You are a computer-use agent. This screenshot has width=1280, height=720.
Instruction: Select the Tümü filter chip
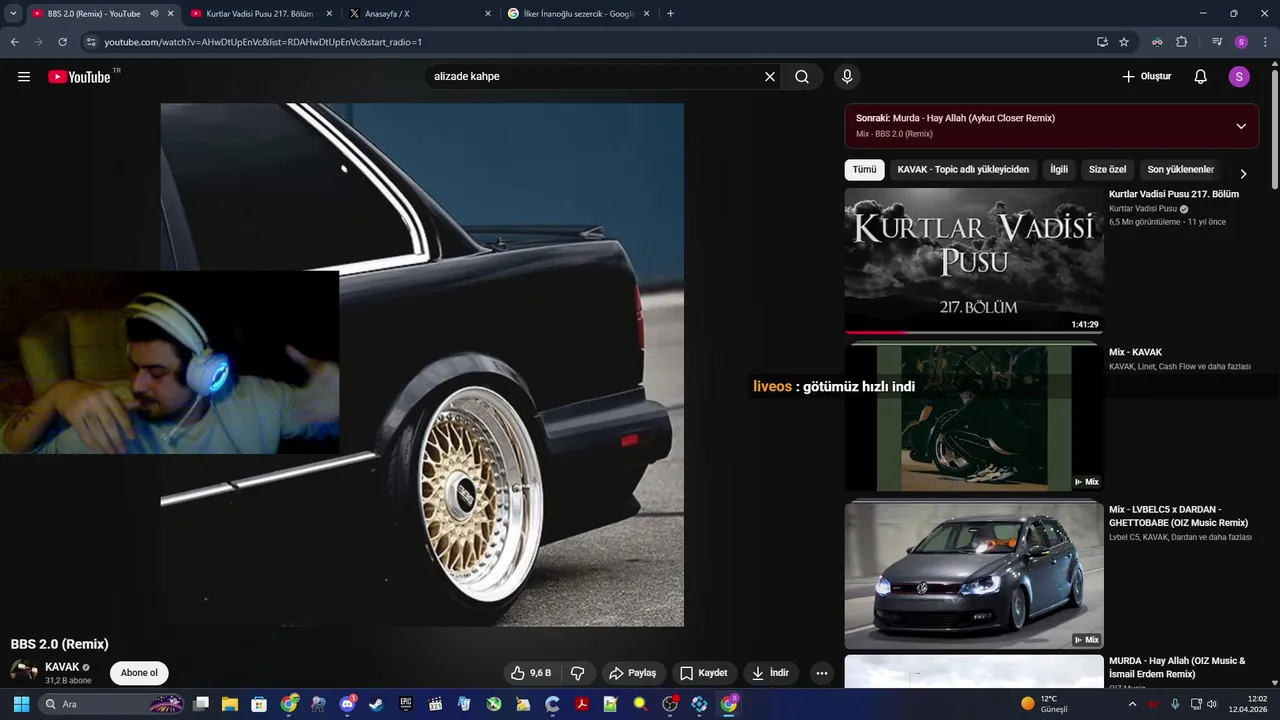864,170
